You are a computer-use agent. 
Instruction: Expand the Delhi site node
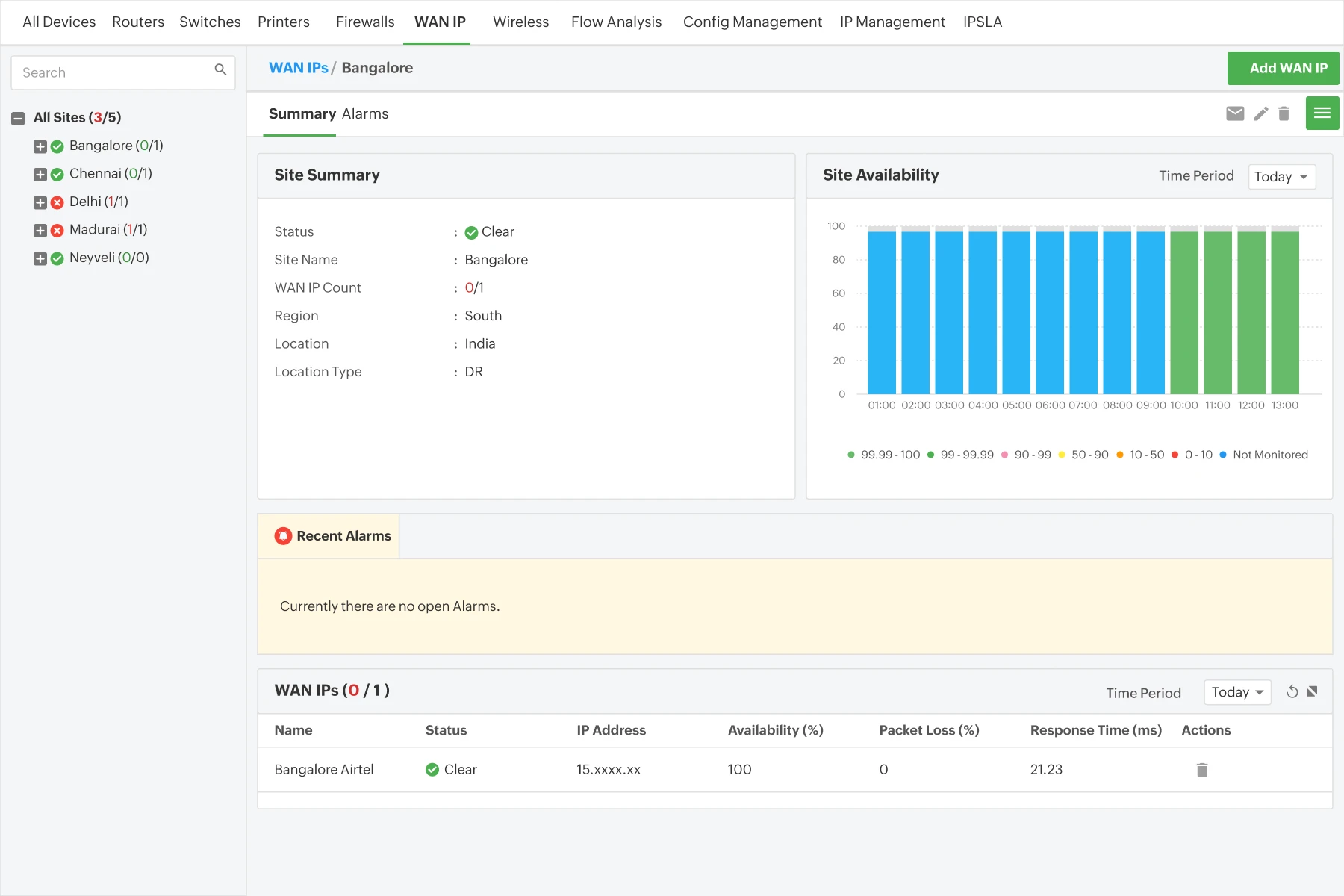[x=40, y=202]
